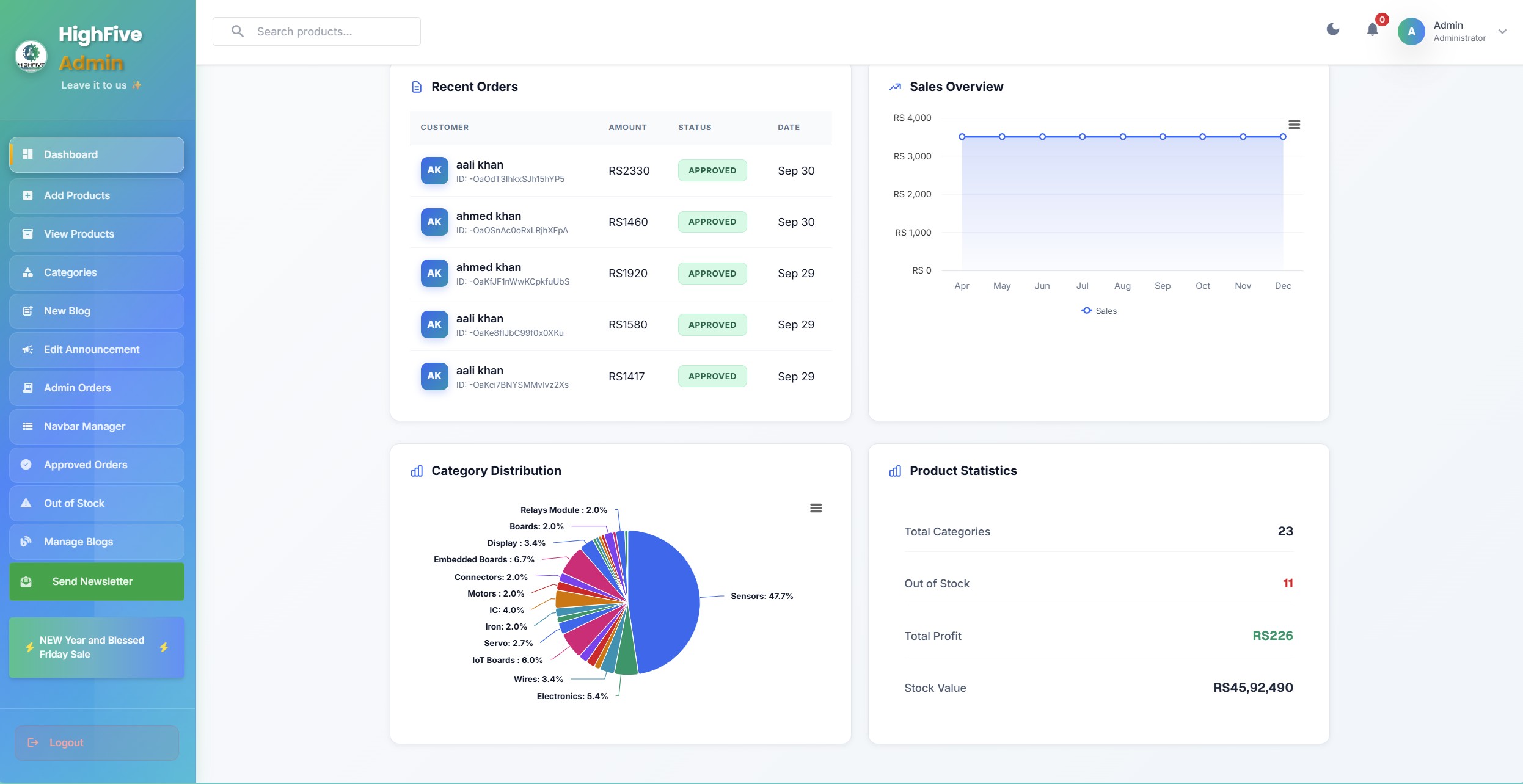Screen dimensions: 1523x784
Task: Open the notifications bell
Action: (1372, 29)
